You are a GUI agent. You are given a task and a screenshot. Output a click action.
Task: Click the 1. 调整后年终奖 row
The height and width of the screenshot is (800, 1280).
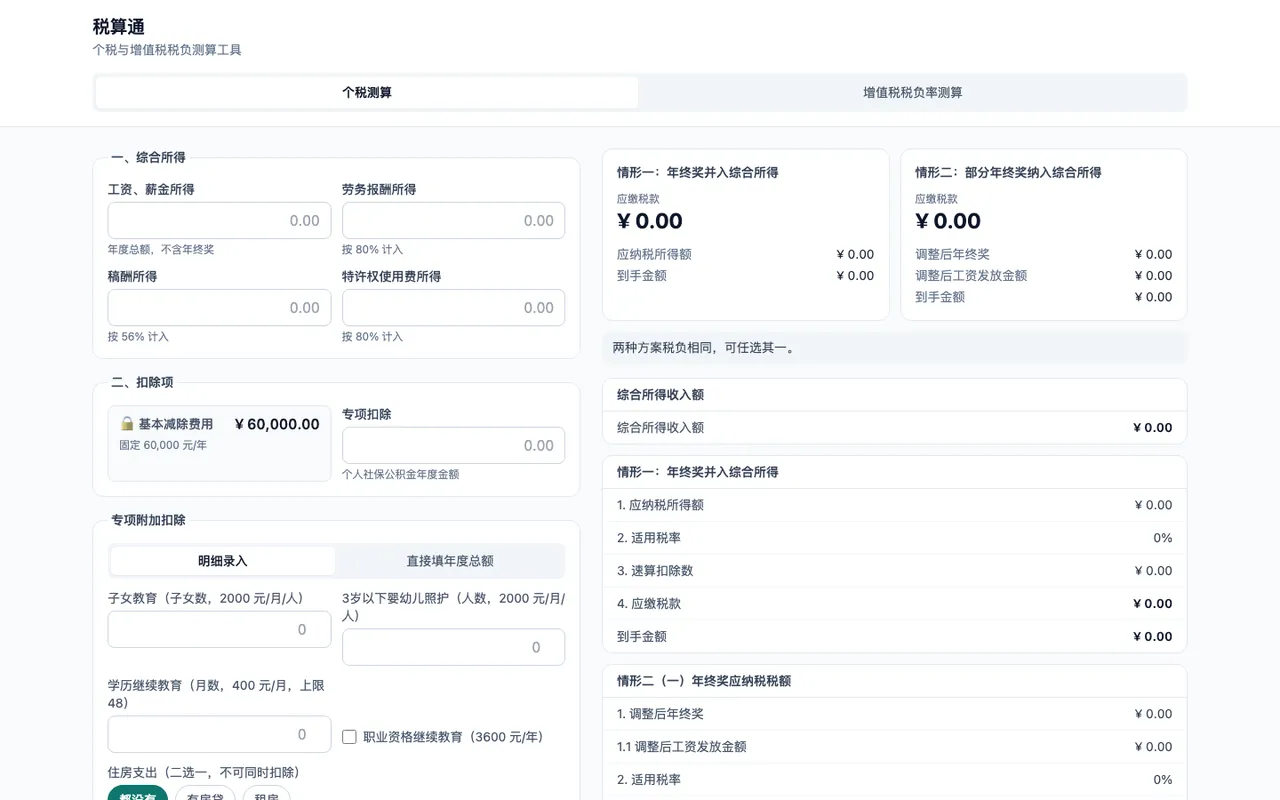click(895, 714)
